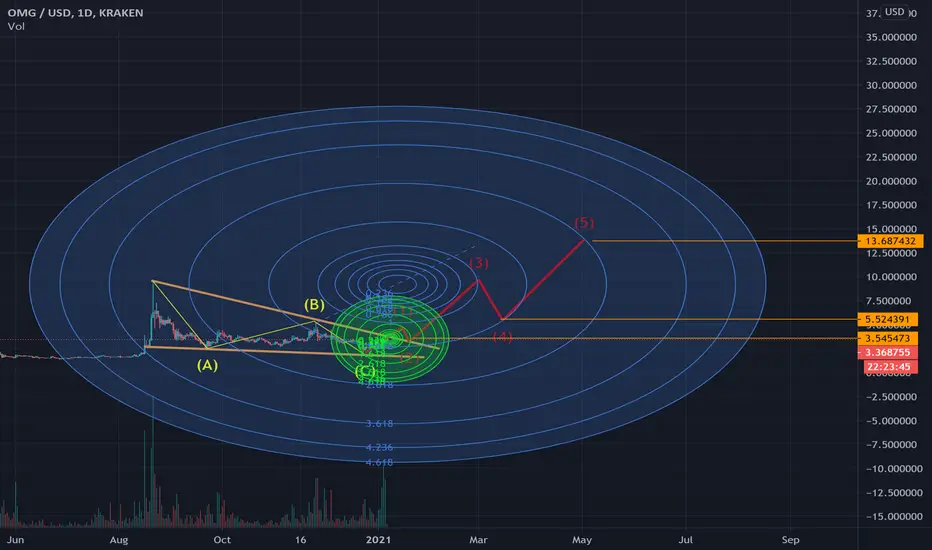This screenshot has height=550, width=932.
Task: Click the −15.000000 price axis label
Action: [x=894, y=517]
